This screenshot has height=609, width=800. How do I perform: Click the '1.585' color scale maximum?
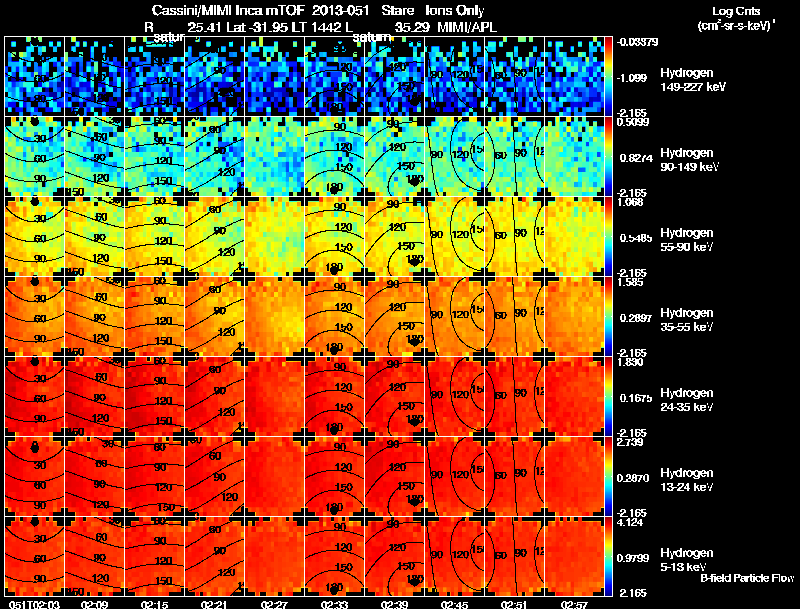point(630,282)
